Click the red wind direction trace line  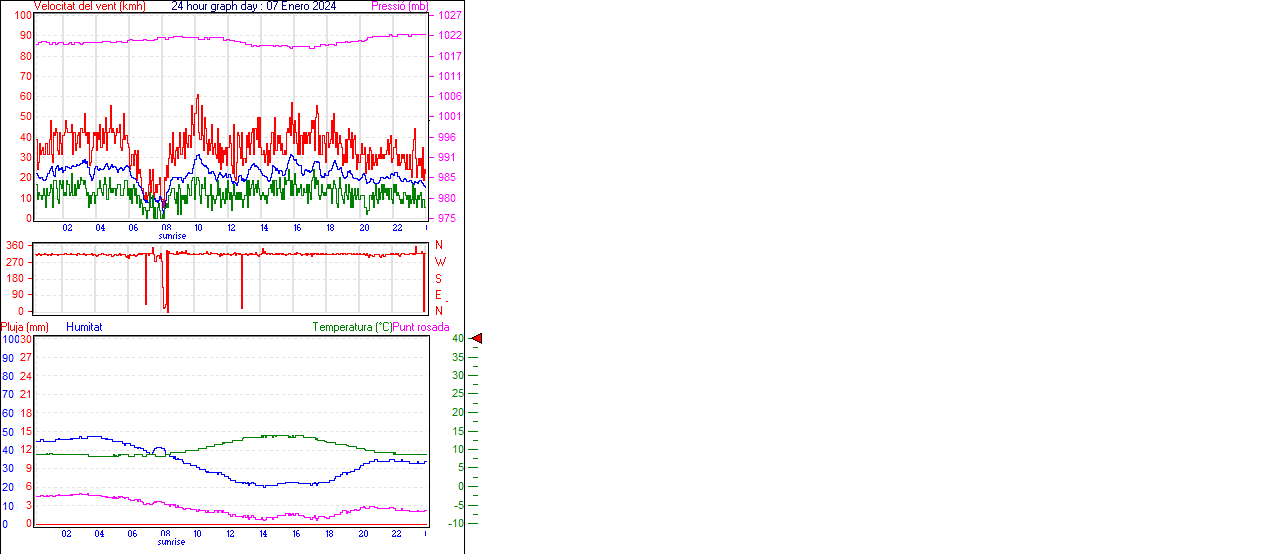(x=300, y=254)
